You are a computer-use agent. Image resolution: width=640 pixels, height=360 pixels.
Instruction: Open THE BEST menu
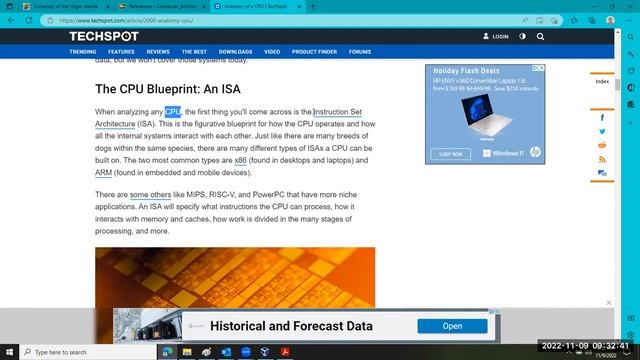194,52
